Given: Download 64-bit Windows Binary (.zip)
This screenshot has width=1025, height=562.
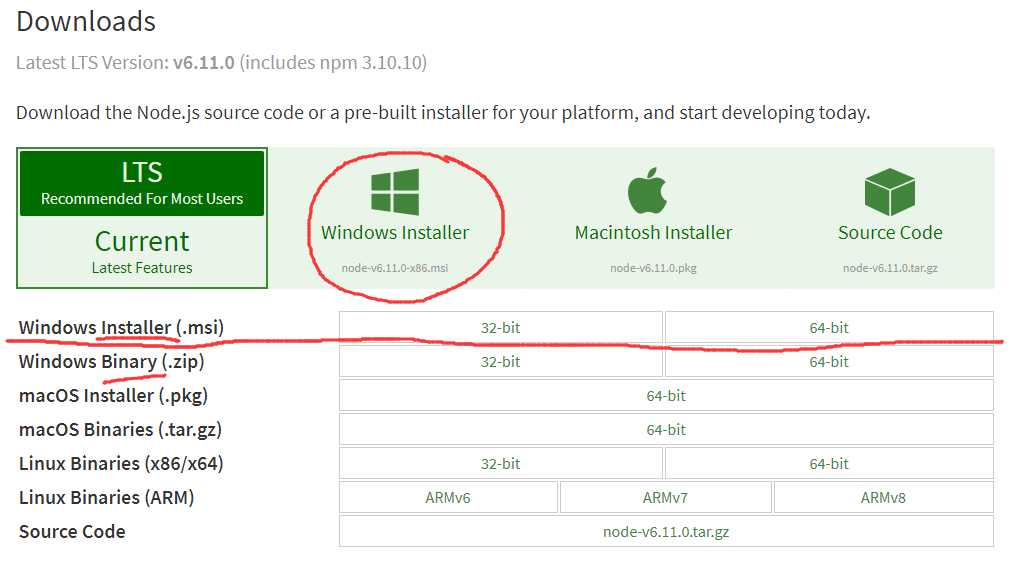Looking at the screenshot, I should [829, 361].
